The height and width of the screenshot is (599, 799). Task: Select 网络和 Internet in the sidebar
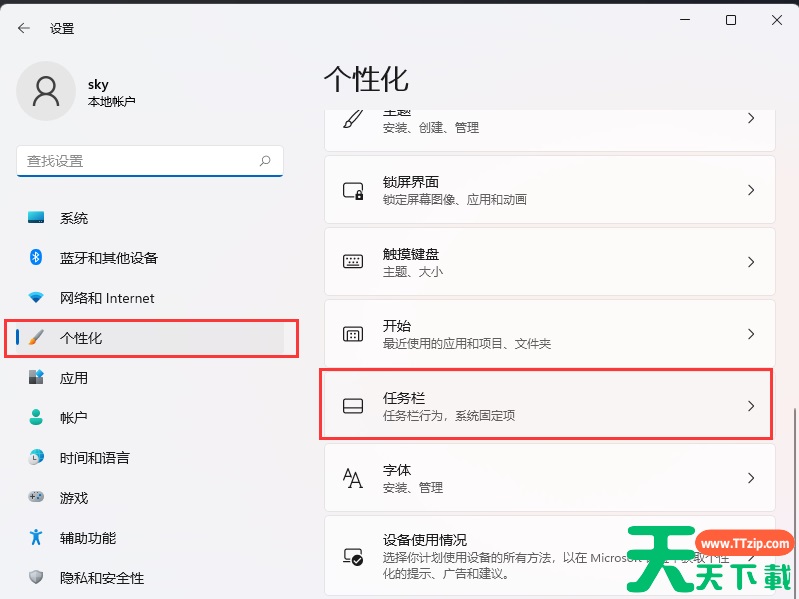click(150, 297)
